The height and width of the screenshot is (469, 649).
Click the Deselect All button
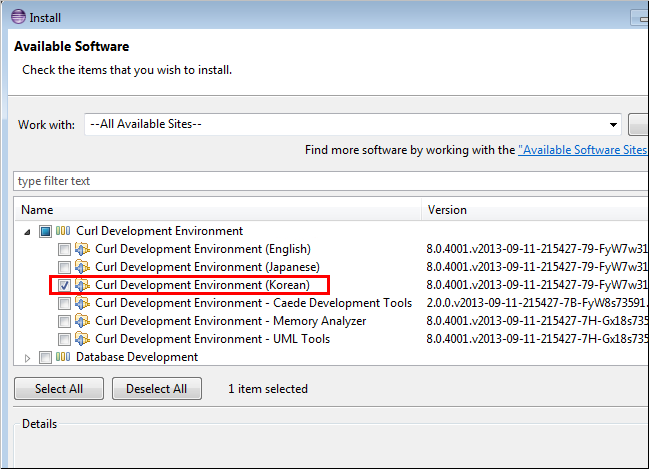click(157, 389)
